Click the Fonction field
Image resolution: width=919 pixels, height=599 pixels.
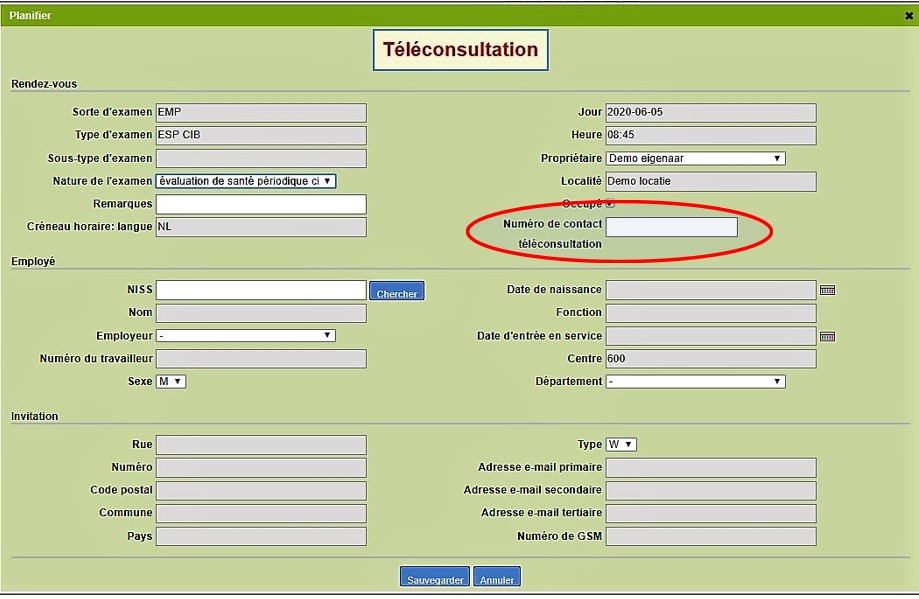711,313
